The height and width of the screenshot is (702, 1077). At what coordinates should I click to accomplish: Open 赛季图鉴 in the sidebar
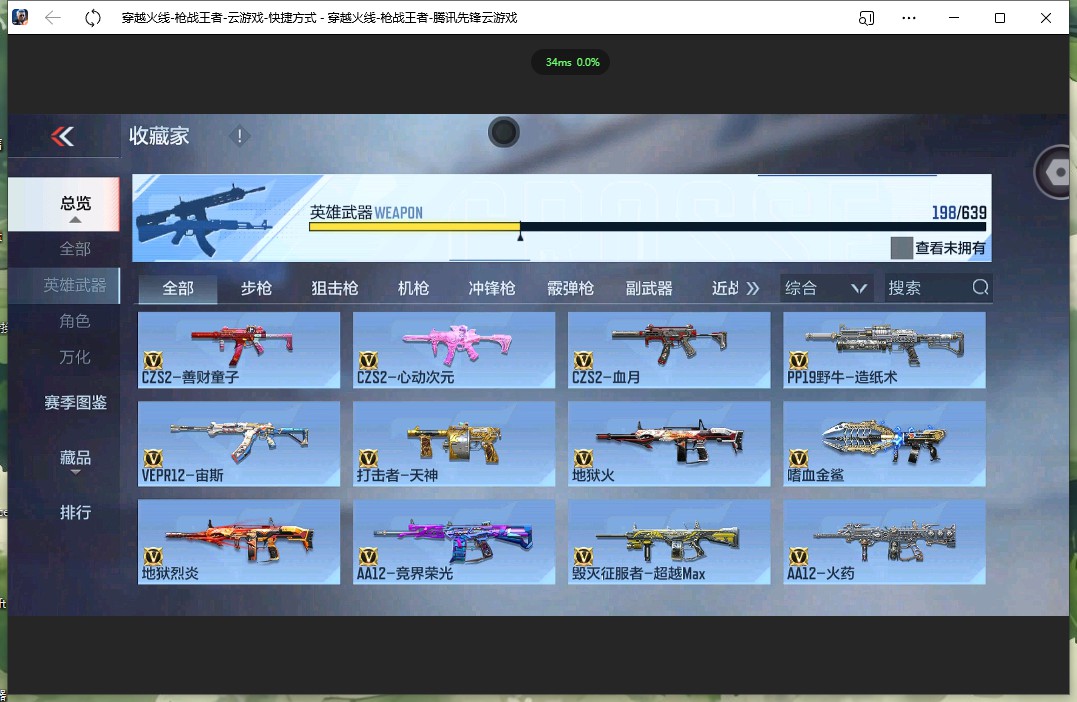[76, 403]
